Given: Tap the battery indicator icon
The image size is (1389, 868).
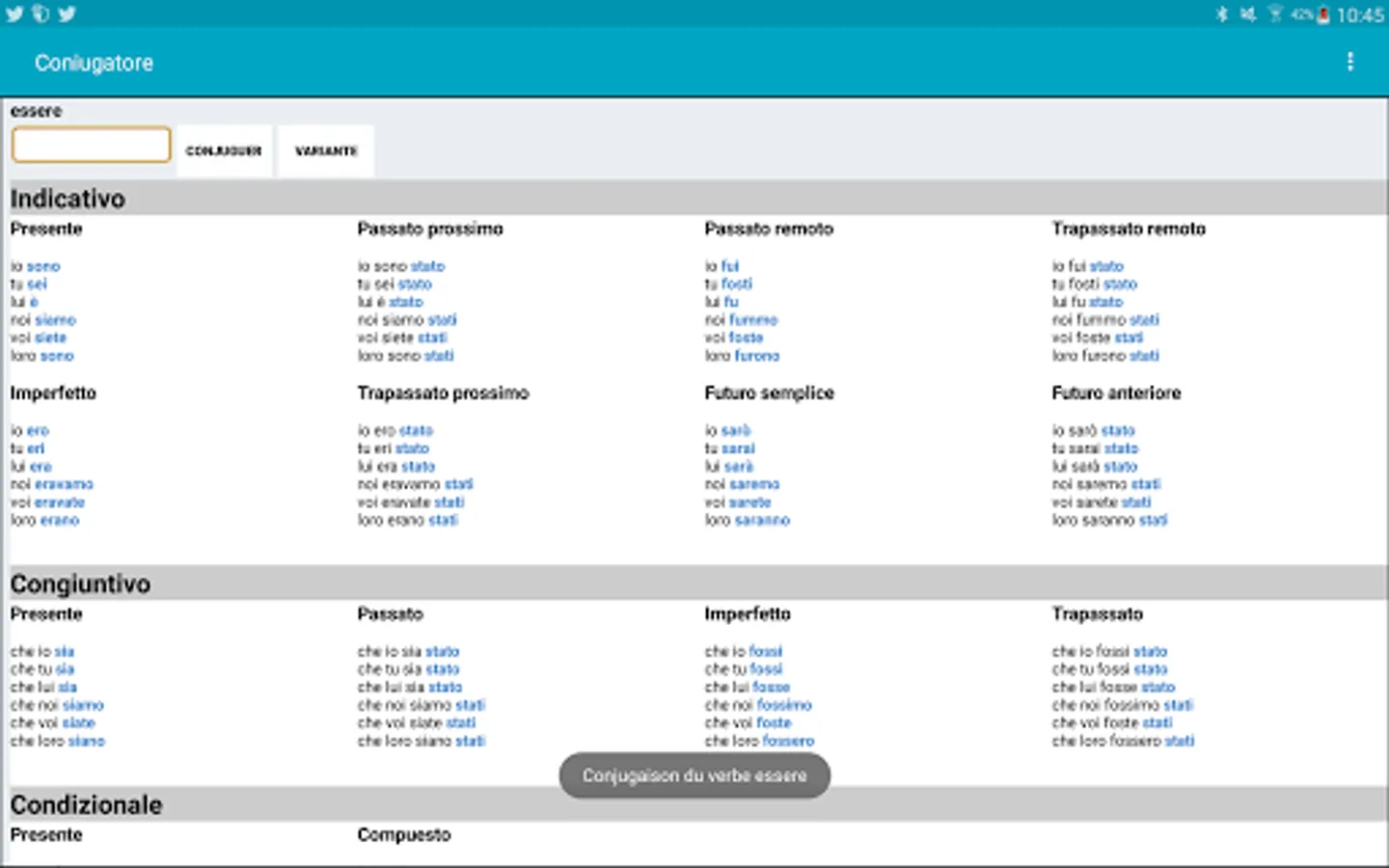Looking at the screenshot, I should click(1323, 14).
